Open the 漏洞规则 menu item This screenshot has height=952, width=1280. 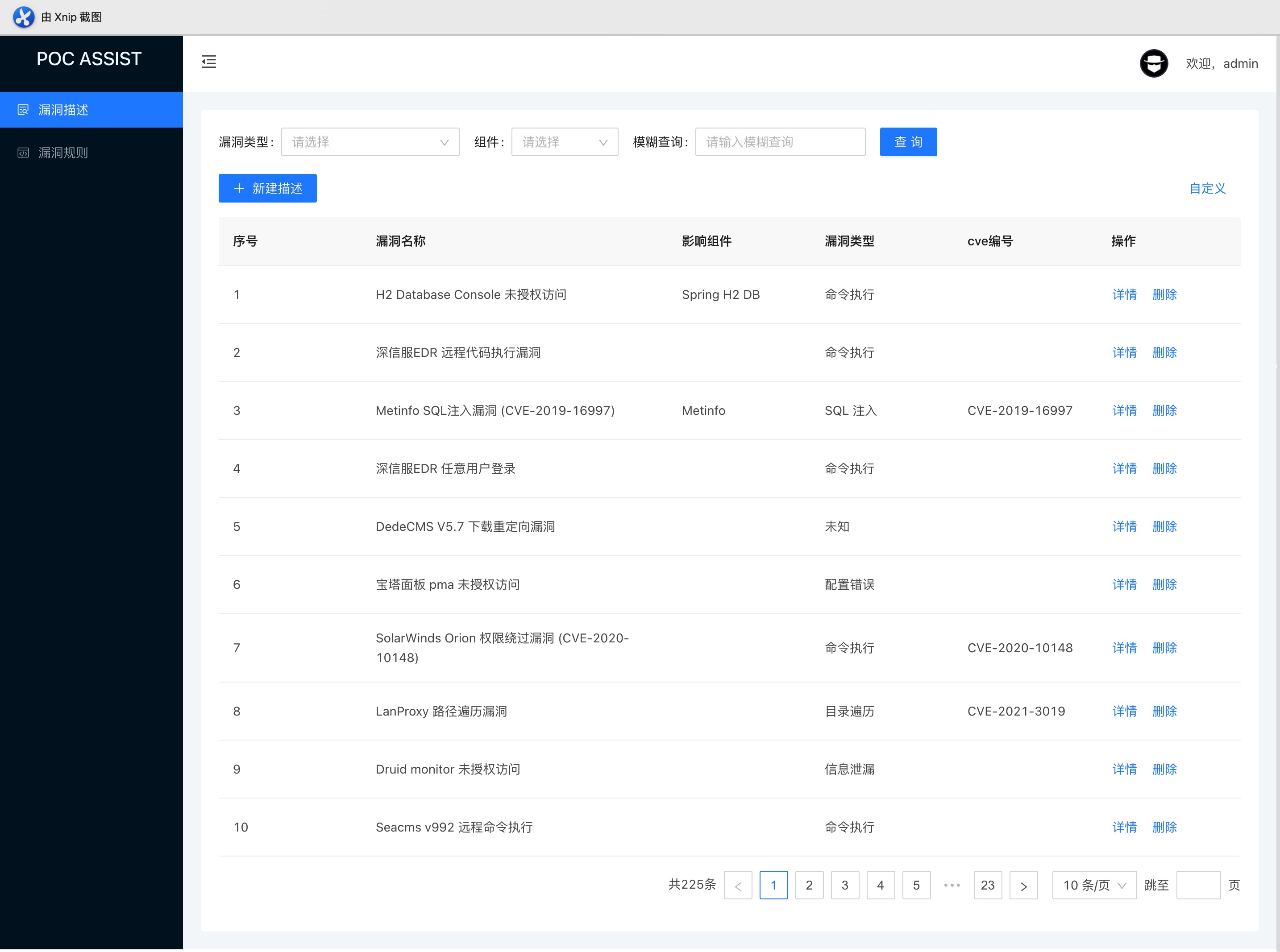pyautogui.click(x=63, y=153)
